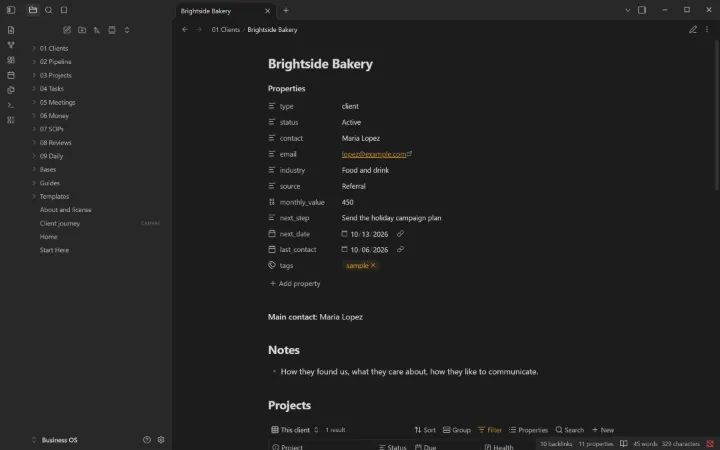Create a new note icon
This screenshot has height=450, width=720.
(x=67, y=30)
